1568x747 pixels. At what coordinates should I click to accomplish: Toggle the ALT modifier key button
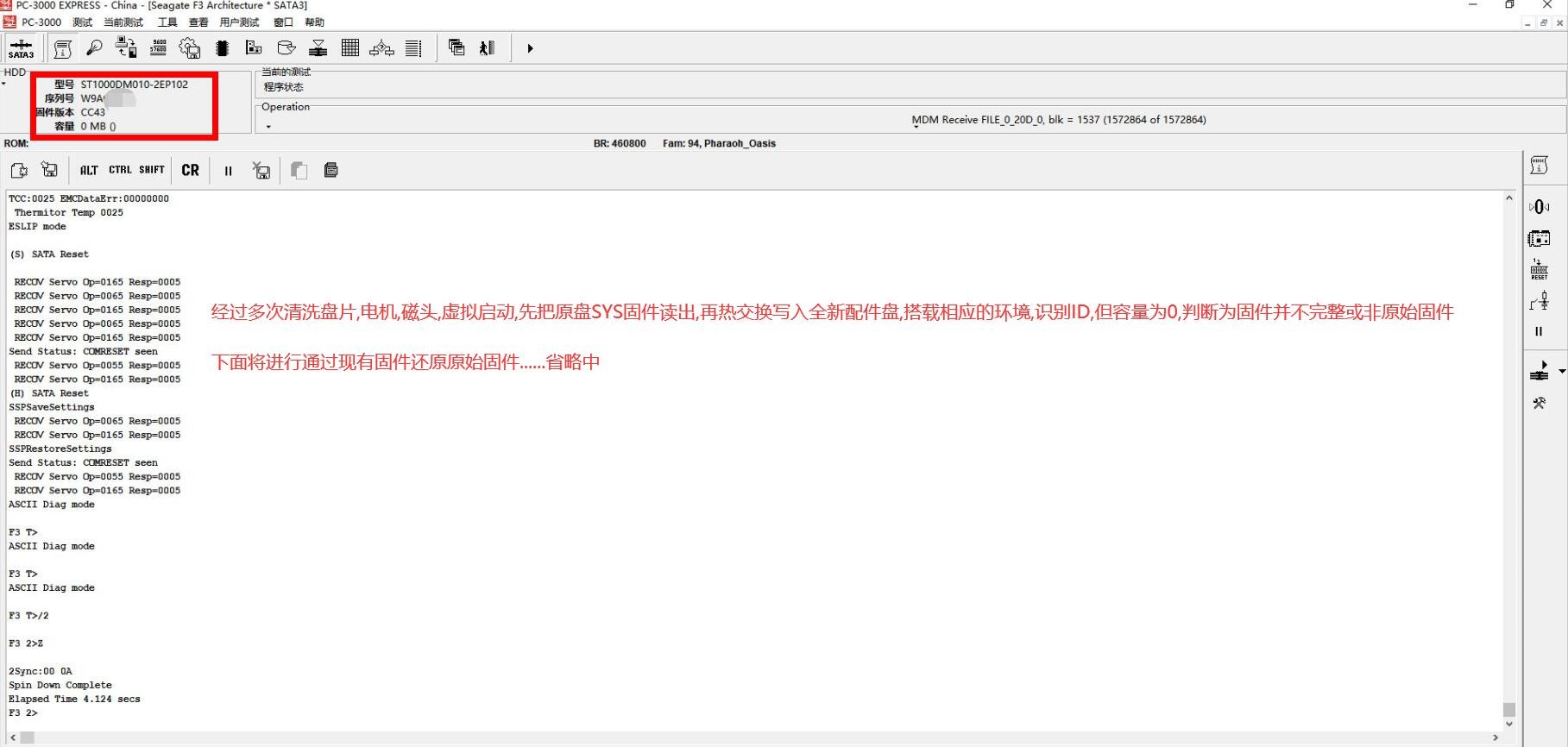[x=89, y=170]
